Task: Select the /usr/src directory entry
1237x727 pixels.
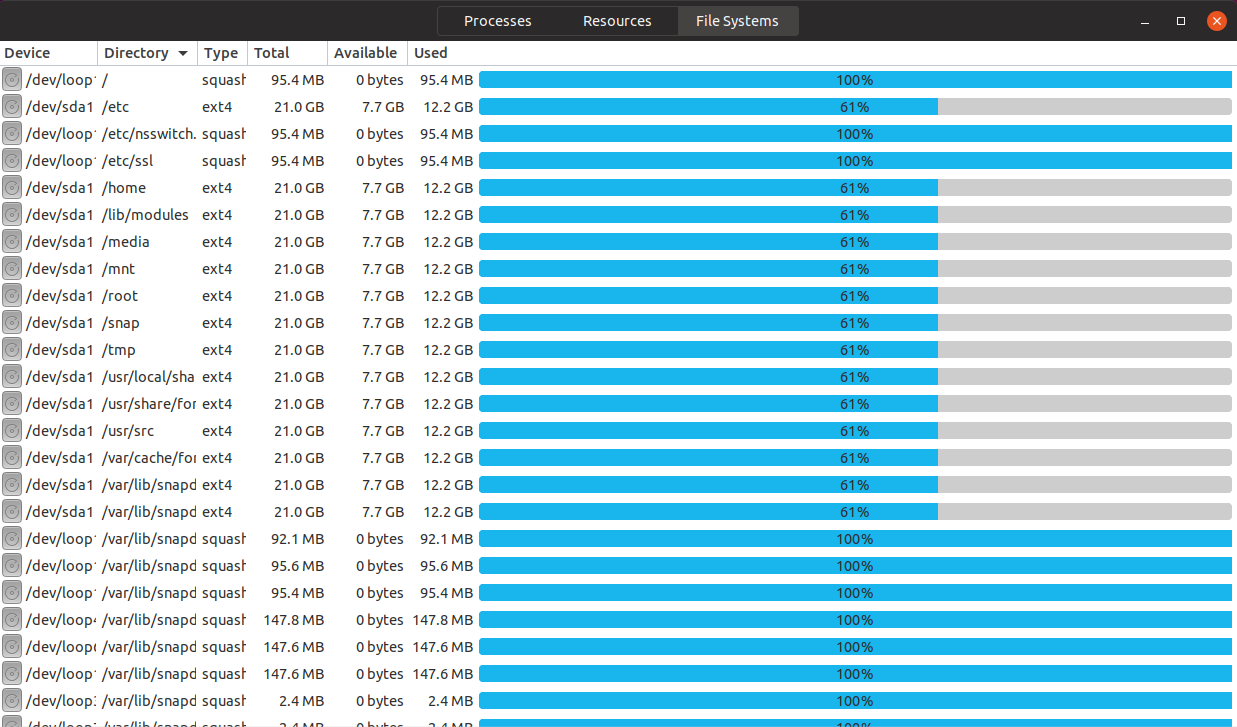Action: click(128, 431)
